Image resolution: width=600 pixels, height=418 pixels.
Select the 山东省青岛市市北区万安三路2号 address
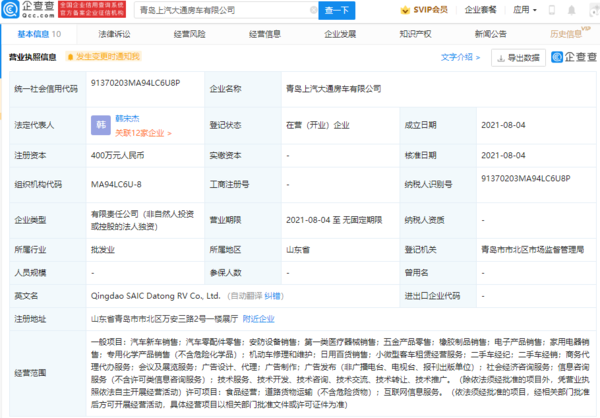tap(165, 319)
